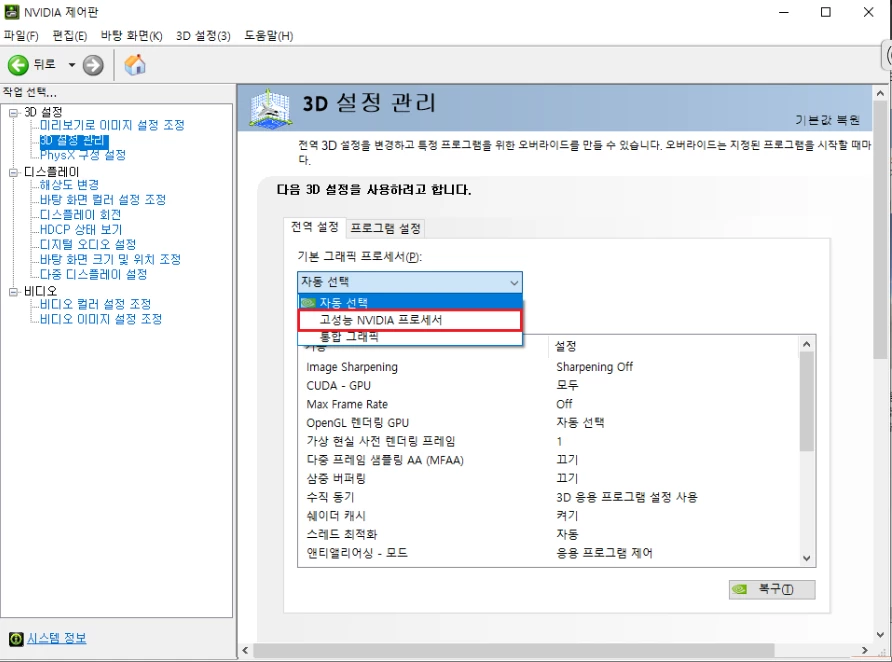Open 바탕 화면 컬러 설정 조정
The image size is (892, 662).
point(103,200)
